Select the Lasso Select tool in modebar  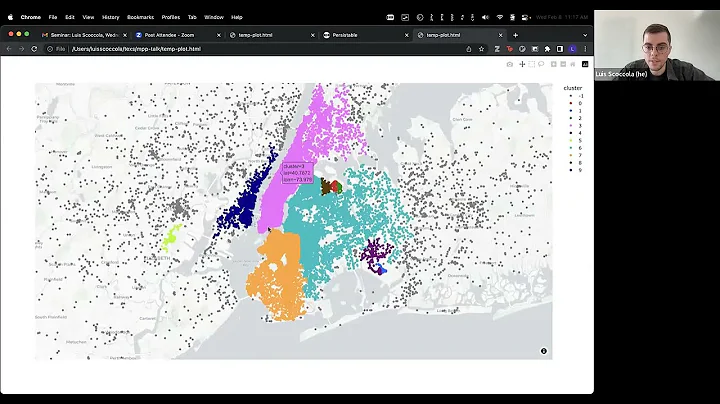pyautogui.click(x=541, y=64)
